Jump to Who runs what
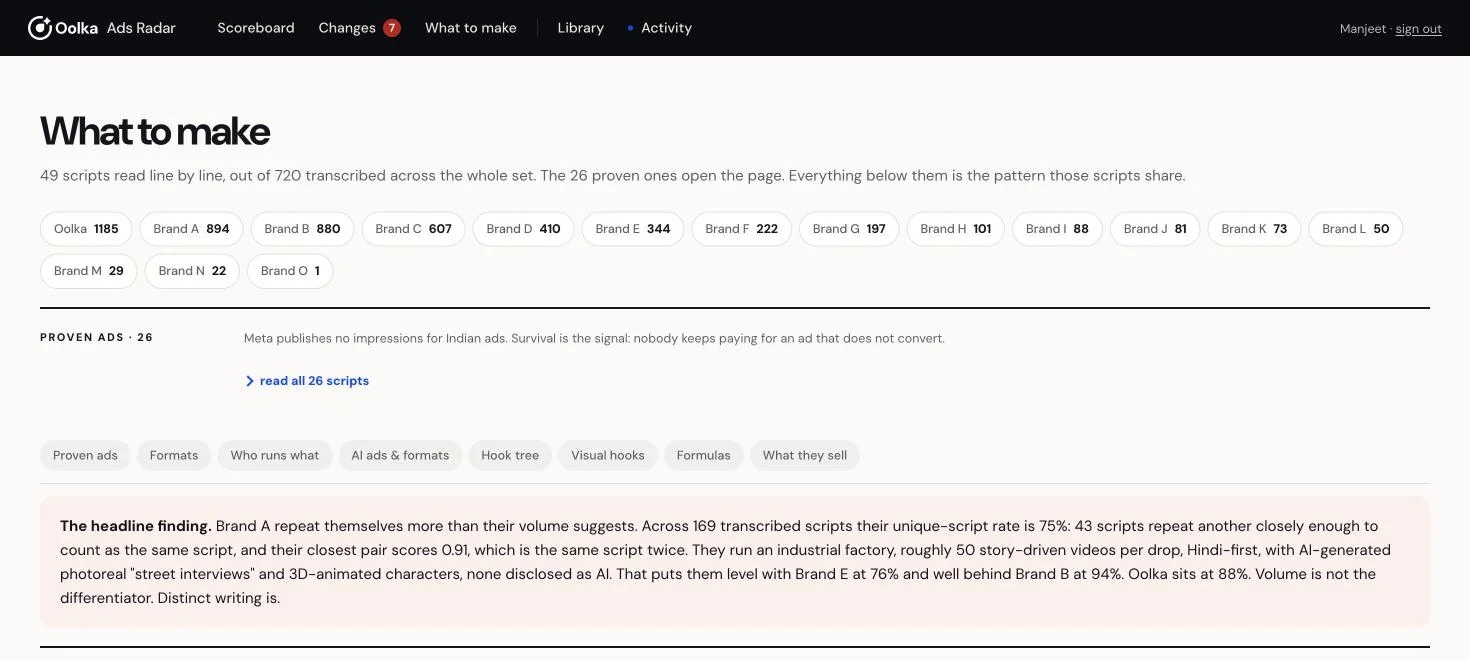 (275, 455)
